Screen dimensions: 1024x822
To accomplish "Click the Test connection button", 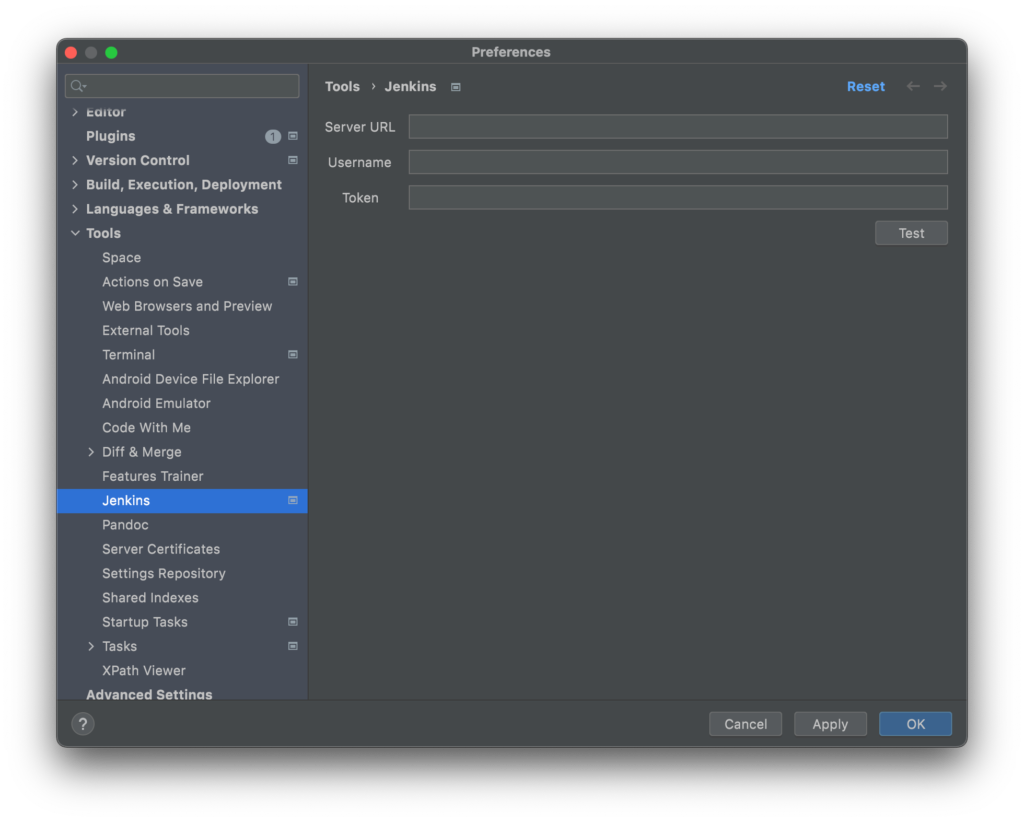I will 911,233.
